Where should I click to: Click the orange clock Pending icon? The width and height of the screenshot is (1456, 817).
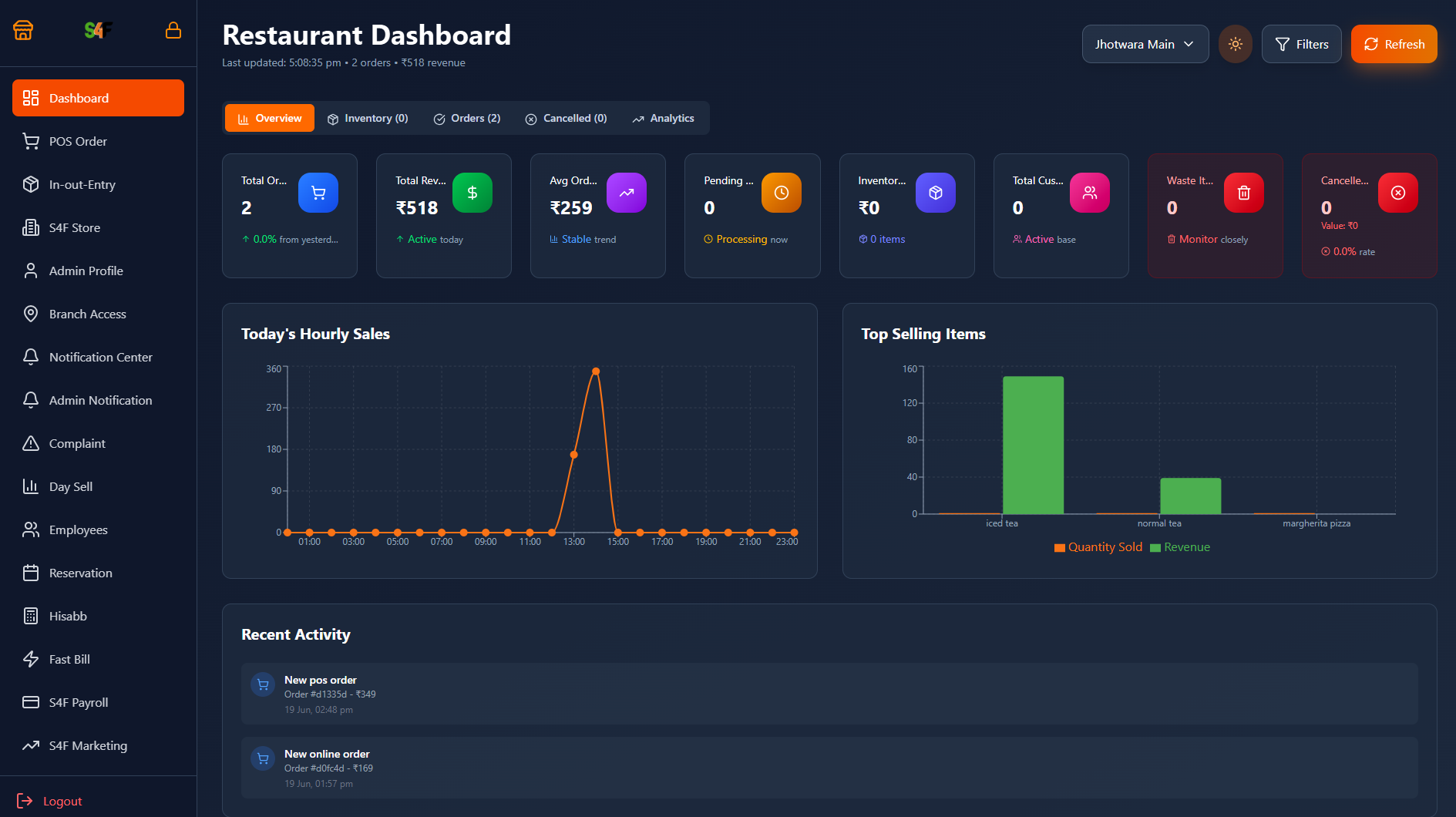781,193
